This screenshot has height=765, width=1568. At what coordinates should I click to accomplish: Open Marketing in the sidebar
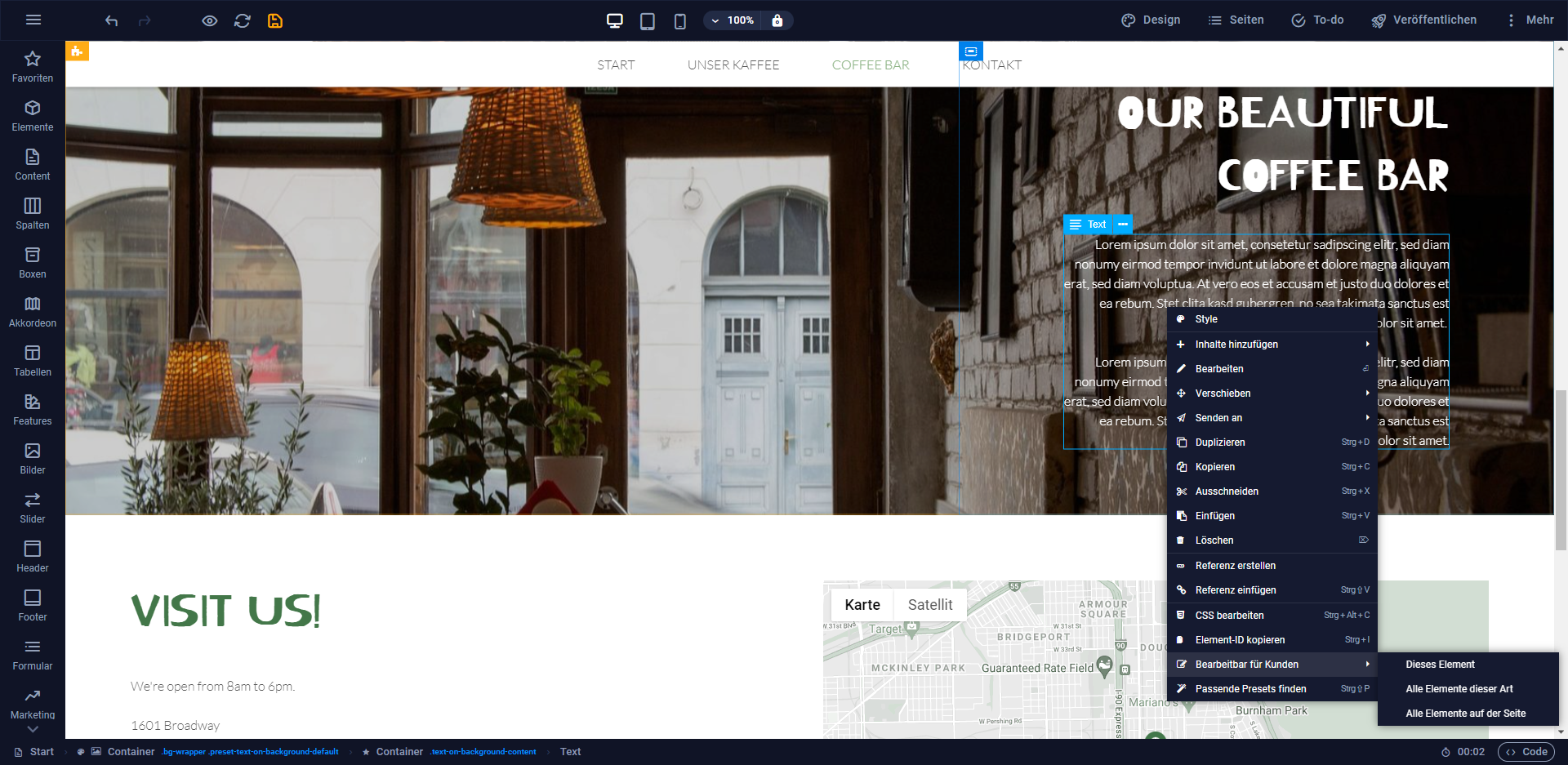[x=33, y=703]
